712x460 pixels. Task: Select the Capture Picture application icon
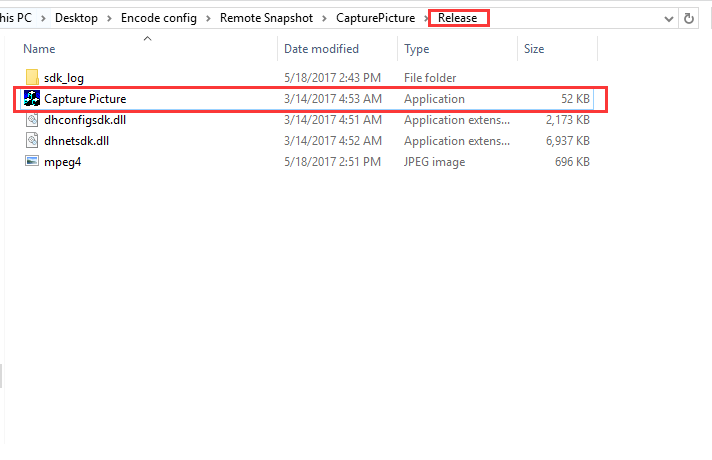coord(31,99)
